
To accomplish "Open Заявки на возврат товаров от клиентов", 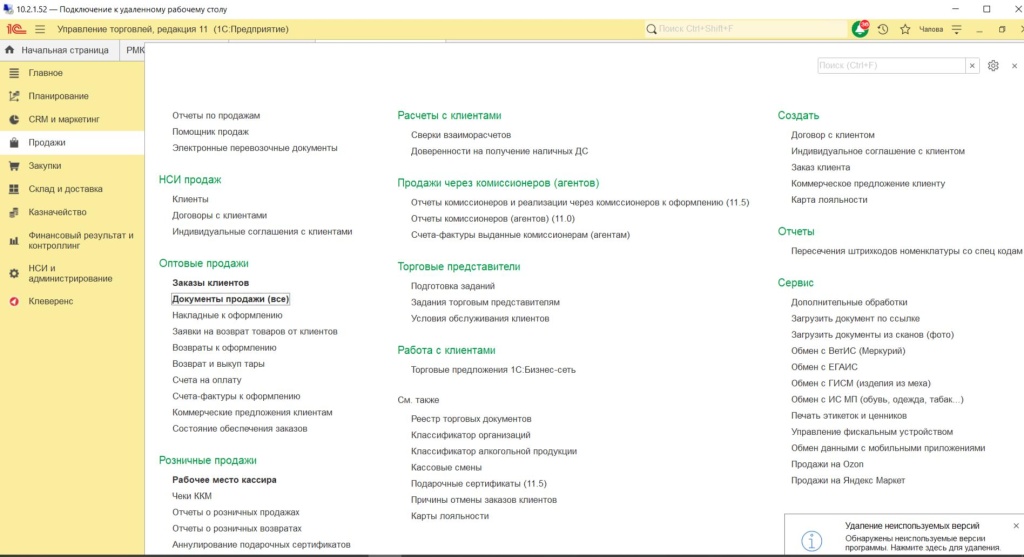I will click(255, 332).
